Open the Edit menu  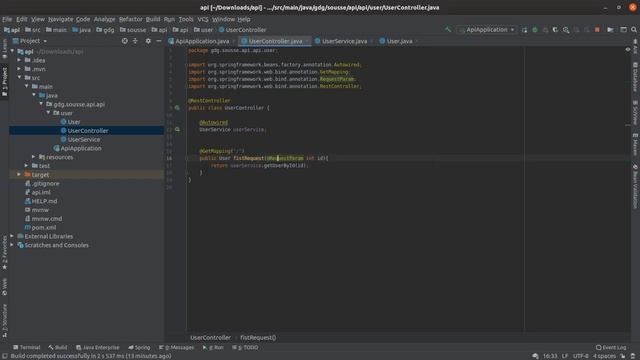click(x=22, y=19)
